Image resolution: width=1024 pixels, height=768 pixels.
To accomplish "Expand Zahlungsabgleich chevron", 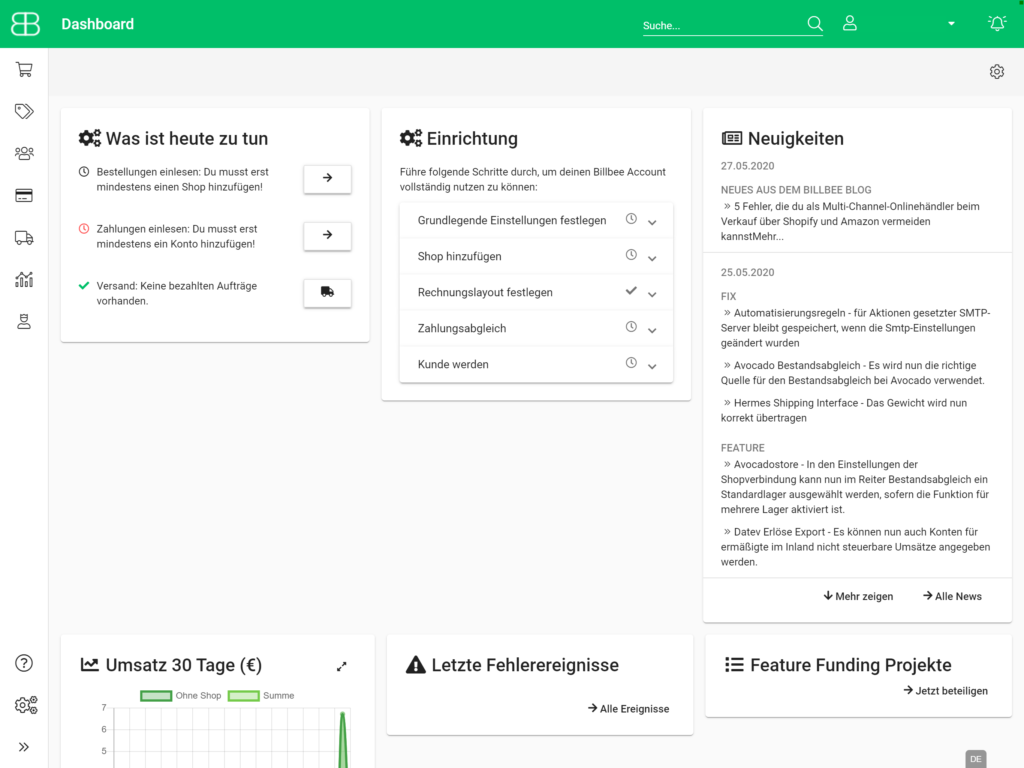I will pyautogui.click(x=652, y=330).
